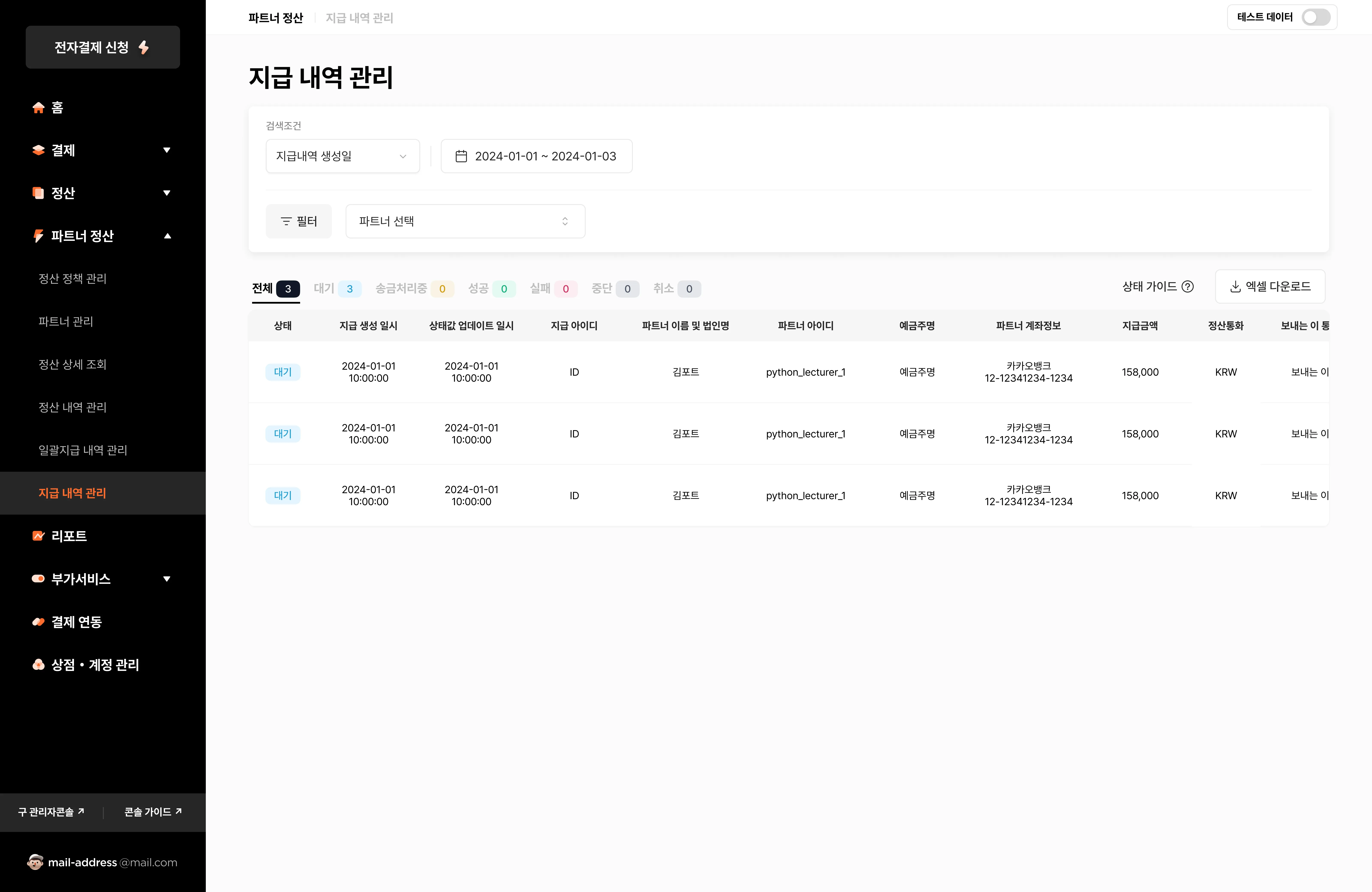Select the 홈 home icon in the sidebar

(x=38, y=108)
